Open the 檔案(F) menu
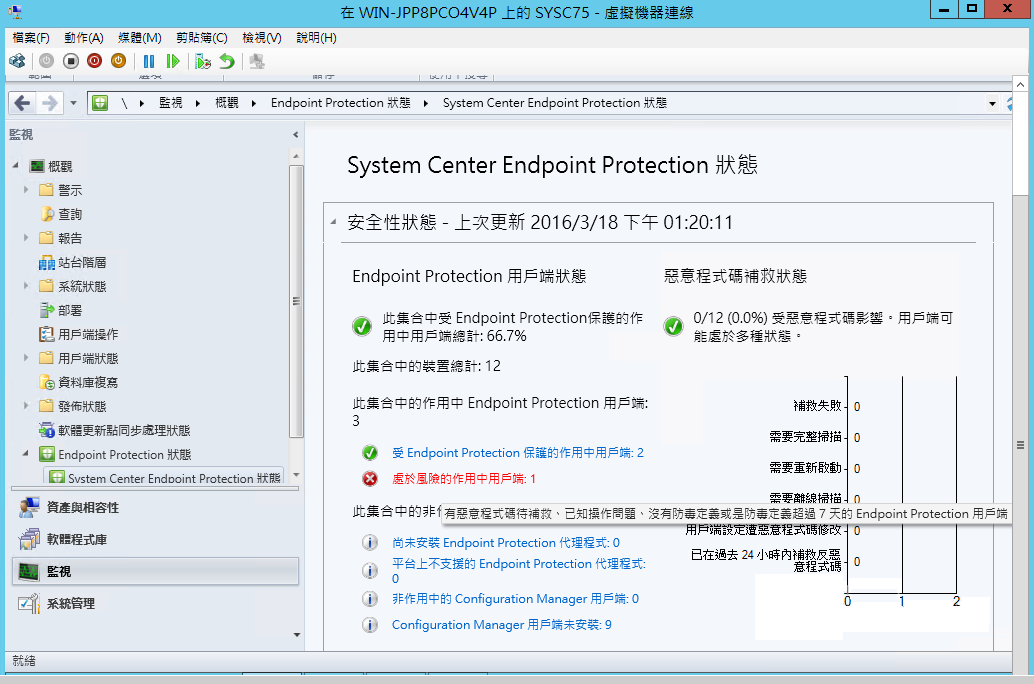1034x684 pixels. click(x=31, y=38)
